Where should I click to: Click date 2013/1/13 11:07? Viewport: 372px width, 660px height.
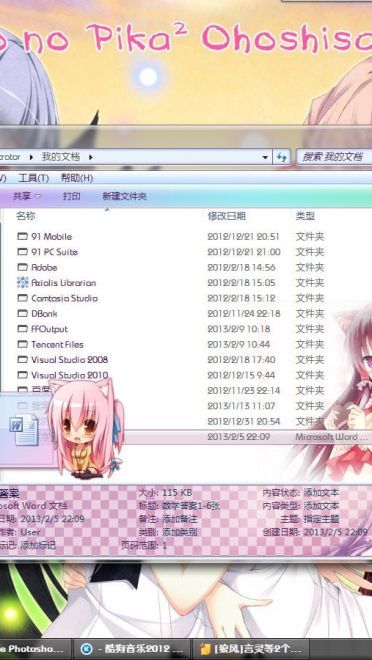point(241,406)
